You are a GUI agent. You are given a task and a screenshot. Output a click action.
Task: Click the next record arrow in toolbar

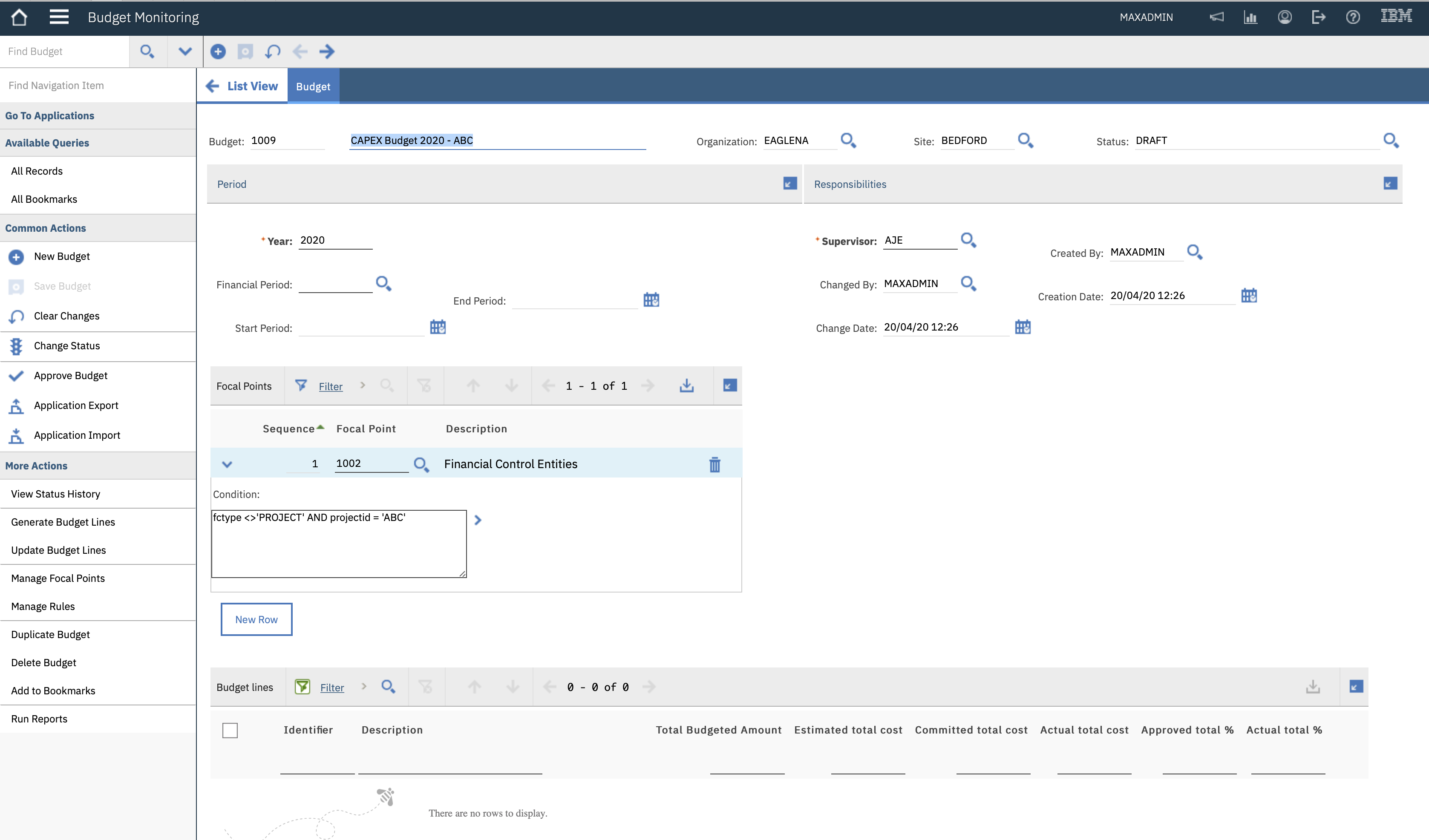[x=327, y=52]
